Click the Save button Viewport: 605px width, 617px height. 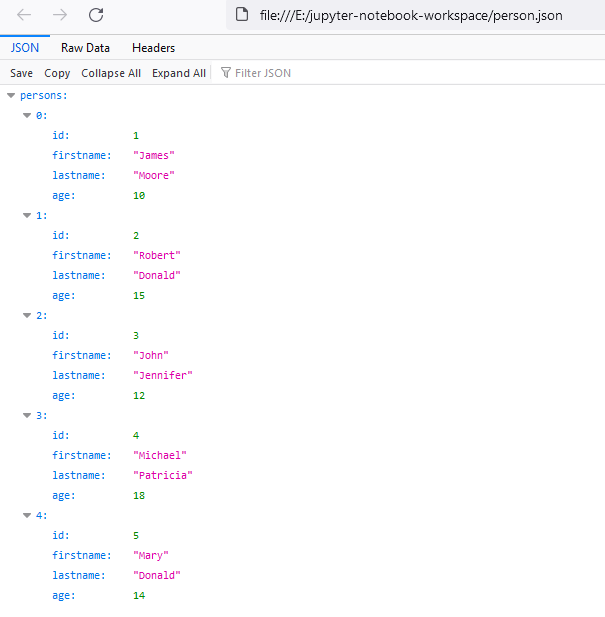21,73
